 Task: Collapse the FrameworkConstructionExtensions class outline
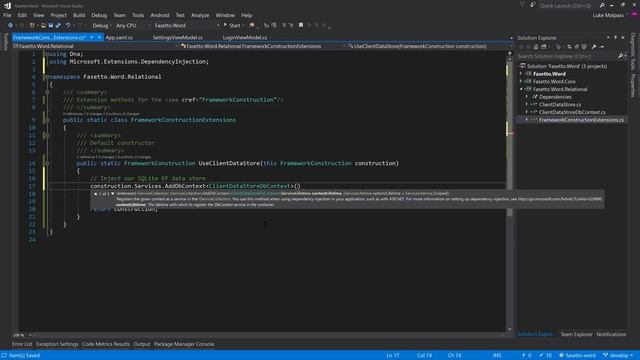click(47, 120)
